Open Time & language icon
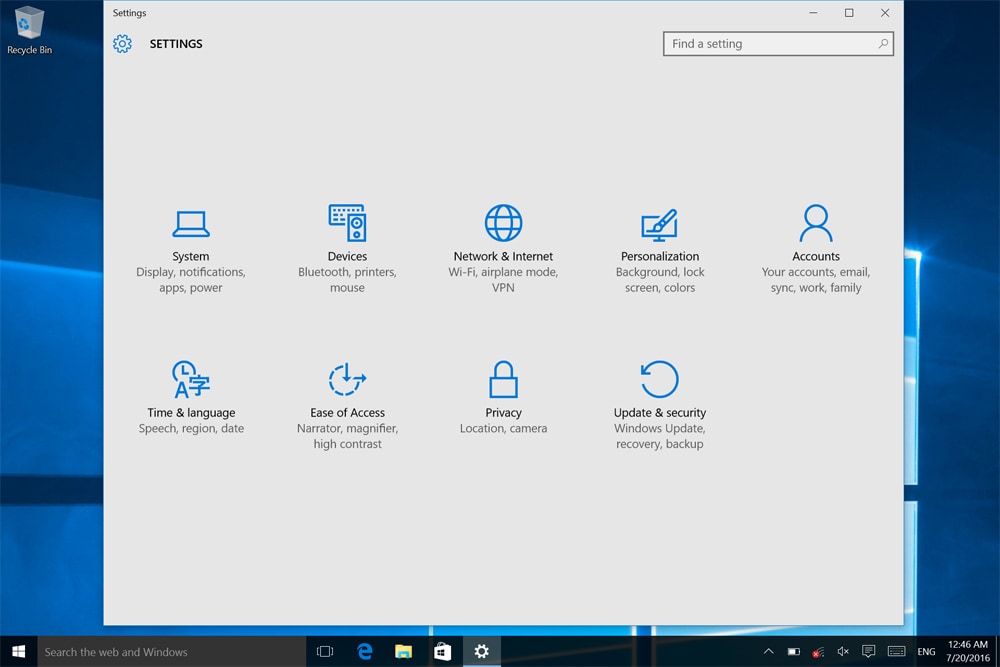1000x667 pixels. tap(190, 380)
